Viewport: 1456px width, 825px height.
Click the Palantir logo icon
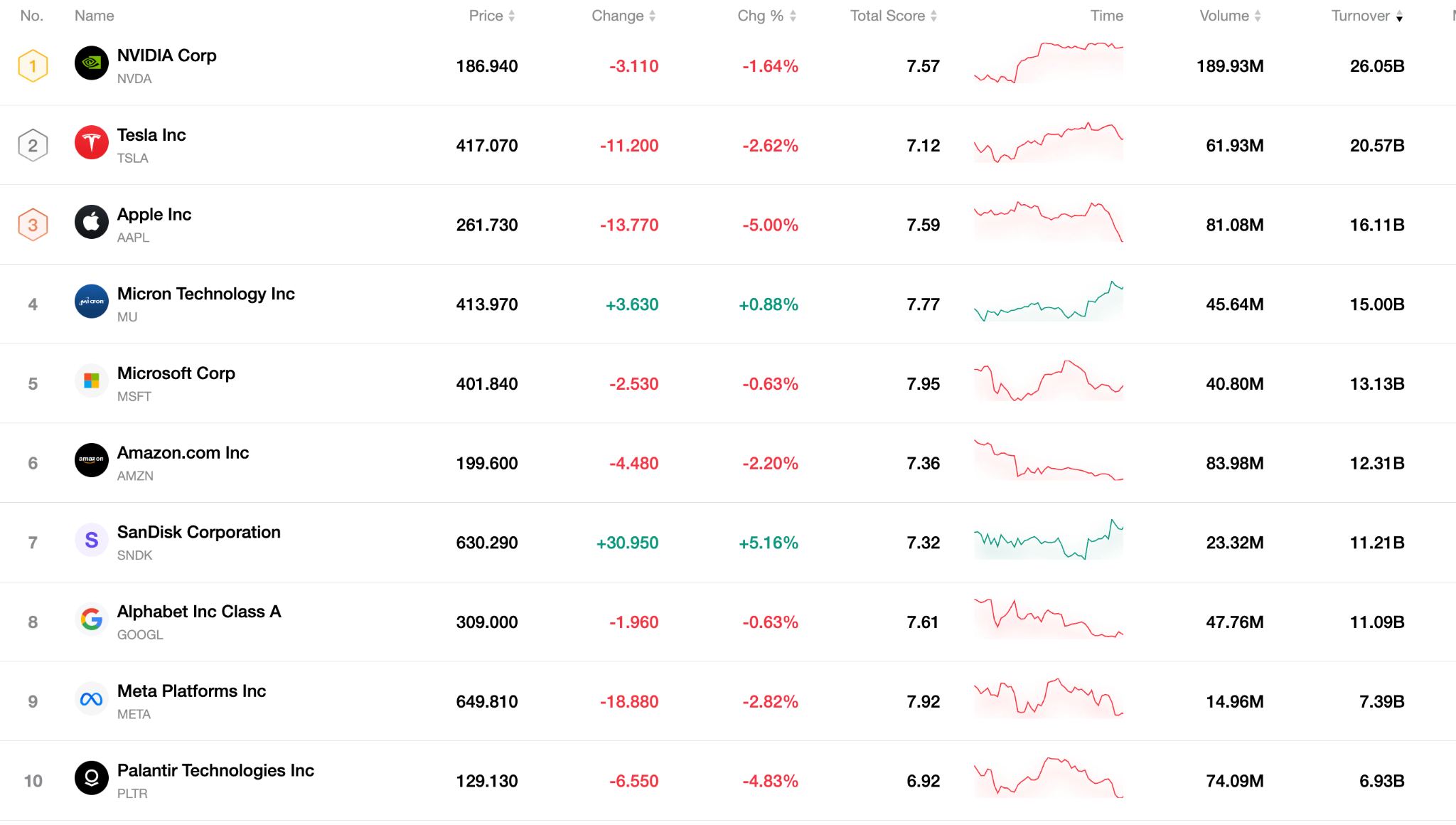(92, 778)
